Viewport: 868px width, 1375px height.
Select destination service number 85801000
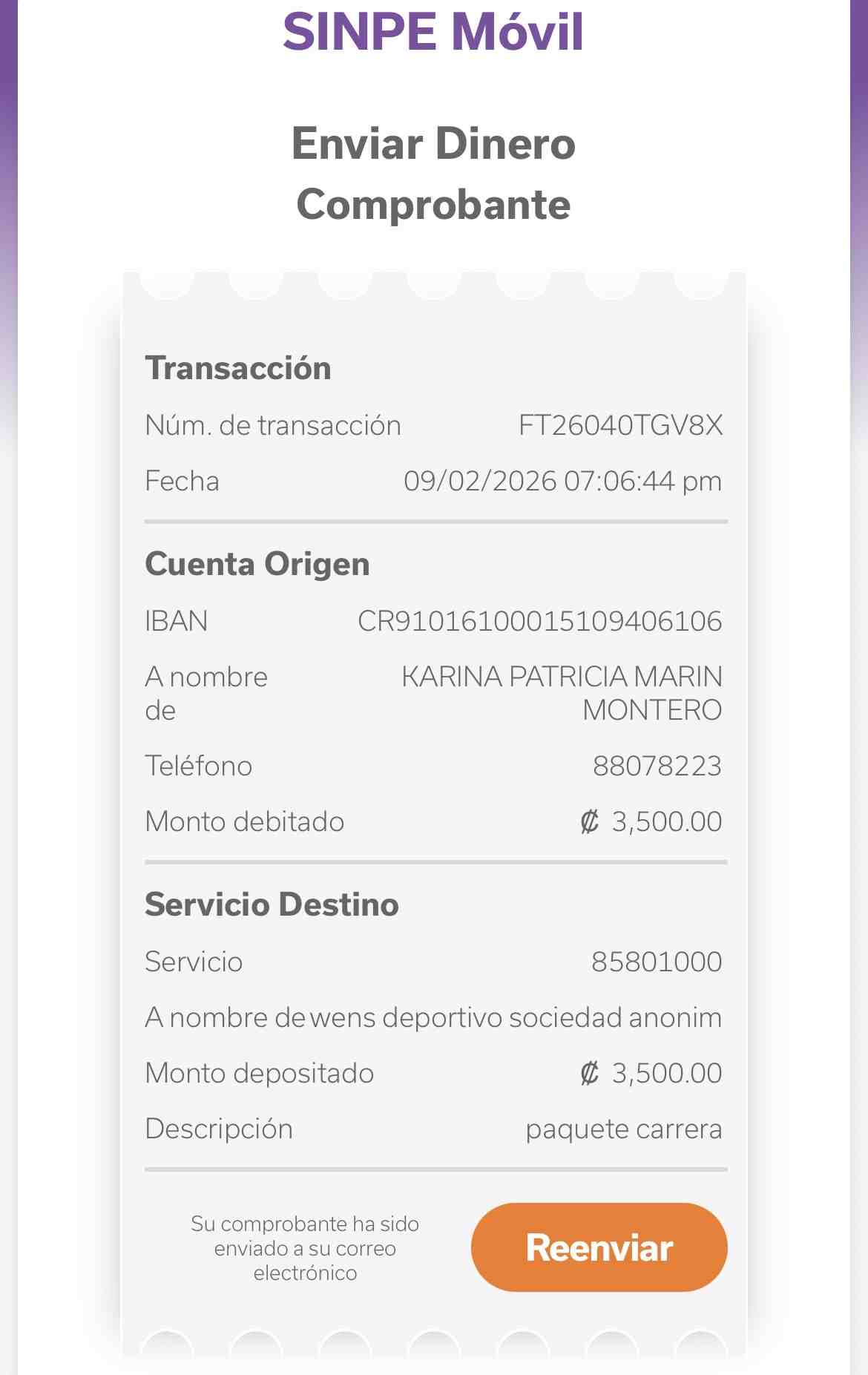click(656, 962)
